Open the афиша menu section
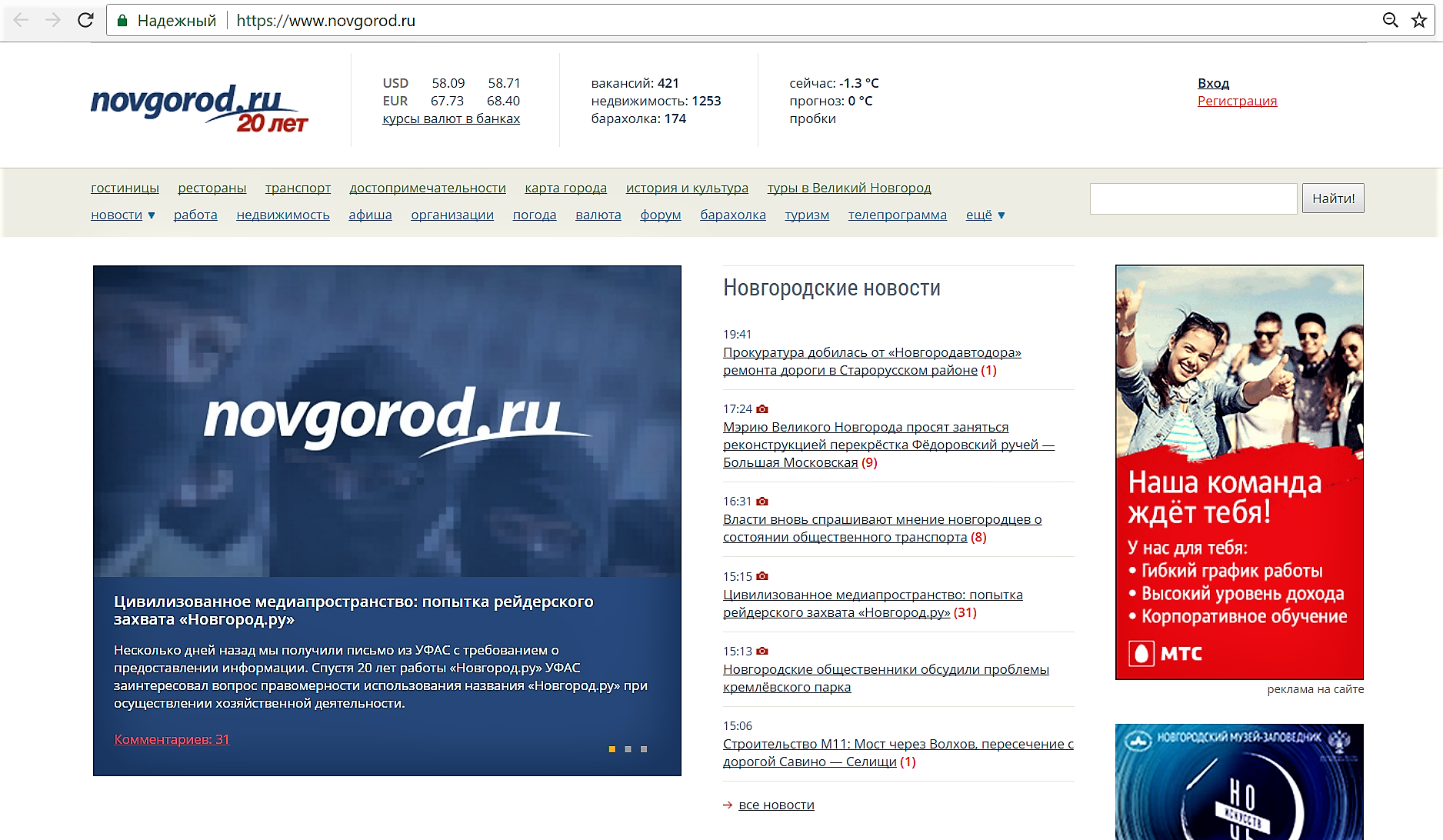The image size is (1443, 840). pyautogui.click(x=370, y=215)
